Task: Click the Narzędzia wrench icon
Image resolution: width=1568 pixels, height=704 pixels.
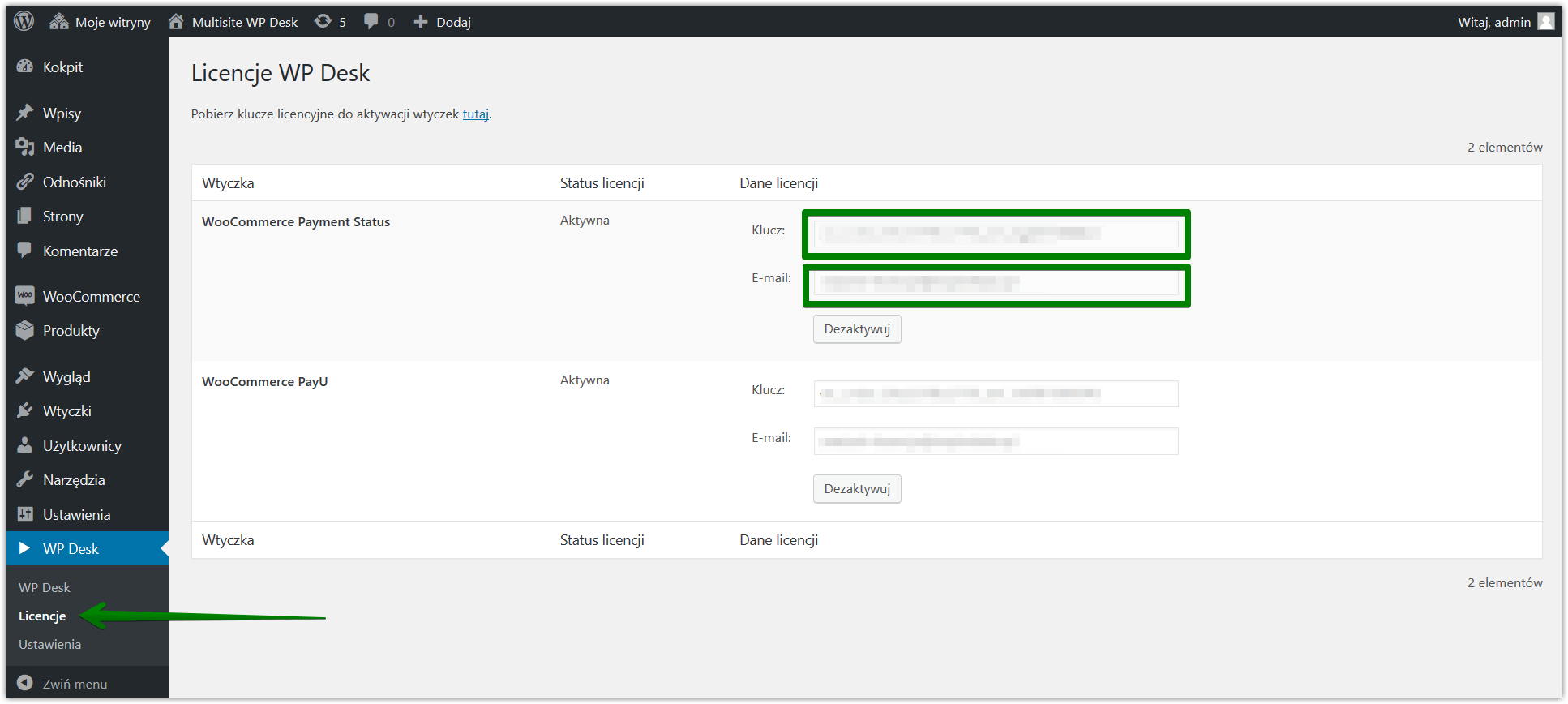Action: [25, 479]
